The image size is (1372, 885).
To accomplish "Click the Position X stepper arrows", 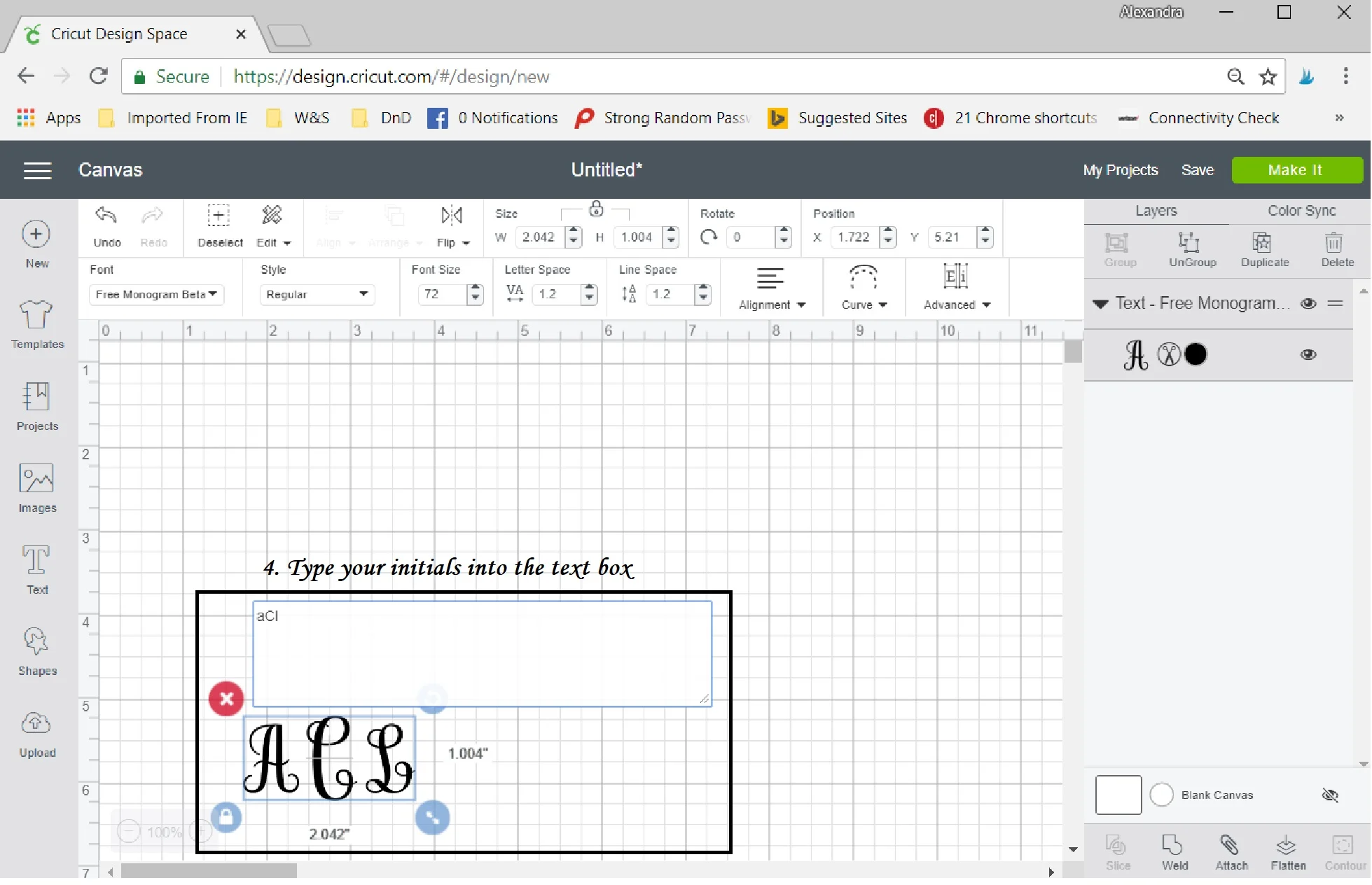I will pos(887,237).
